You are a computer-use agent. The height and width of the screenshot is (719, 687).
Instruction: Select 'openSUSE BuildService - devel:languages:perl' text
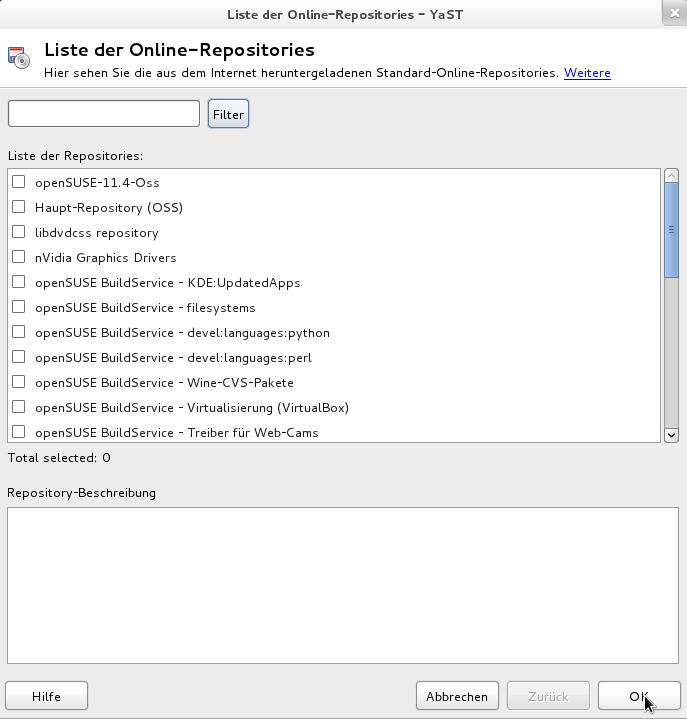tap(173, 358)
